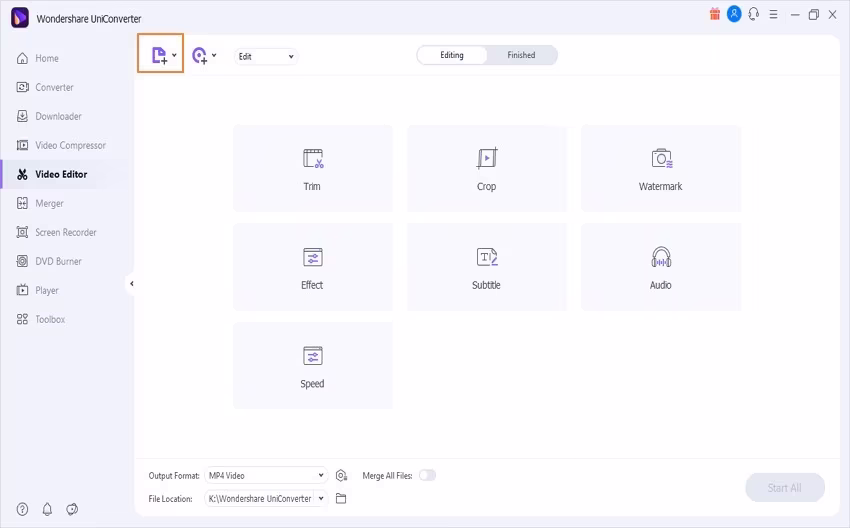Open the Effect tool tile
850x528 pixels.
point(313,267)
